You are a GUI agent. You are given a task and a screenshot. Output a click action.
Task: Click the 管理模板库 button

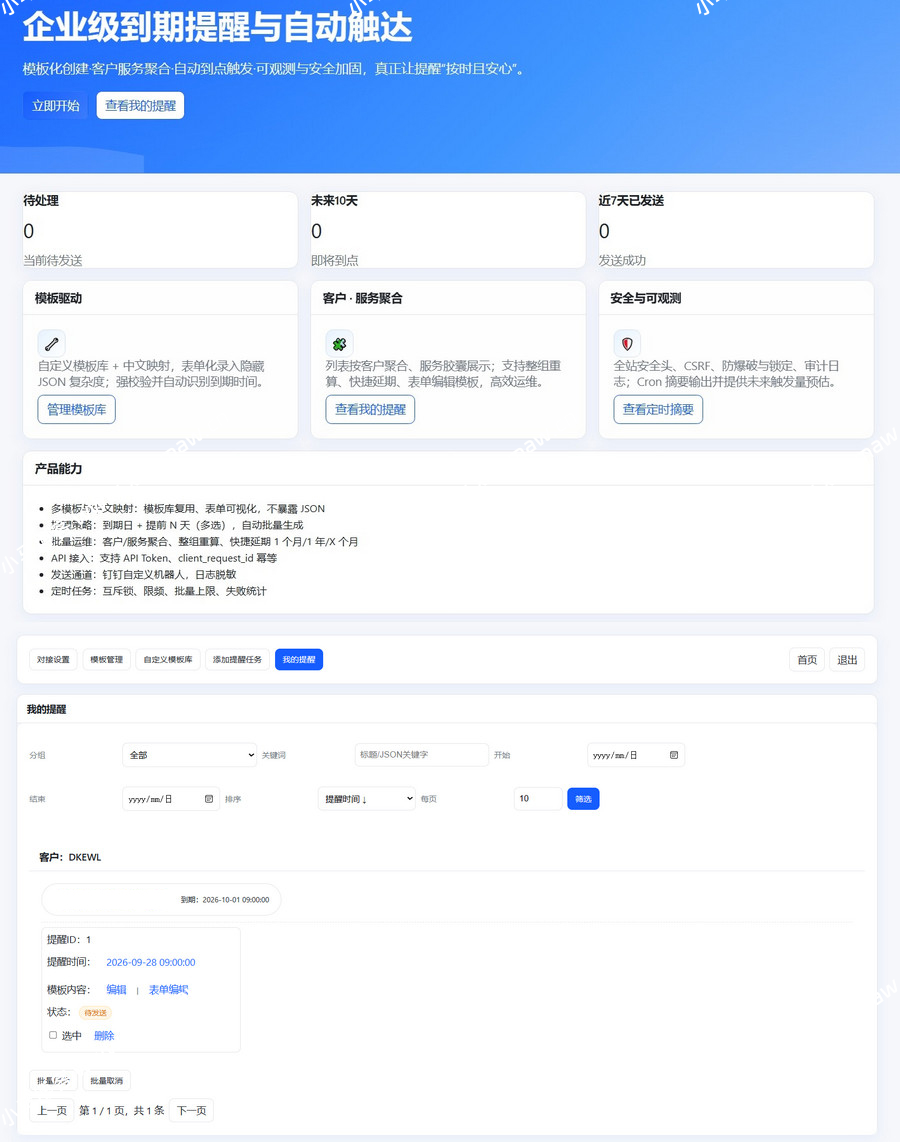click(x=76, y=409)
